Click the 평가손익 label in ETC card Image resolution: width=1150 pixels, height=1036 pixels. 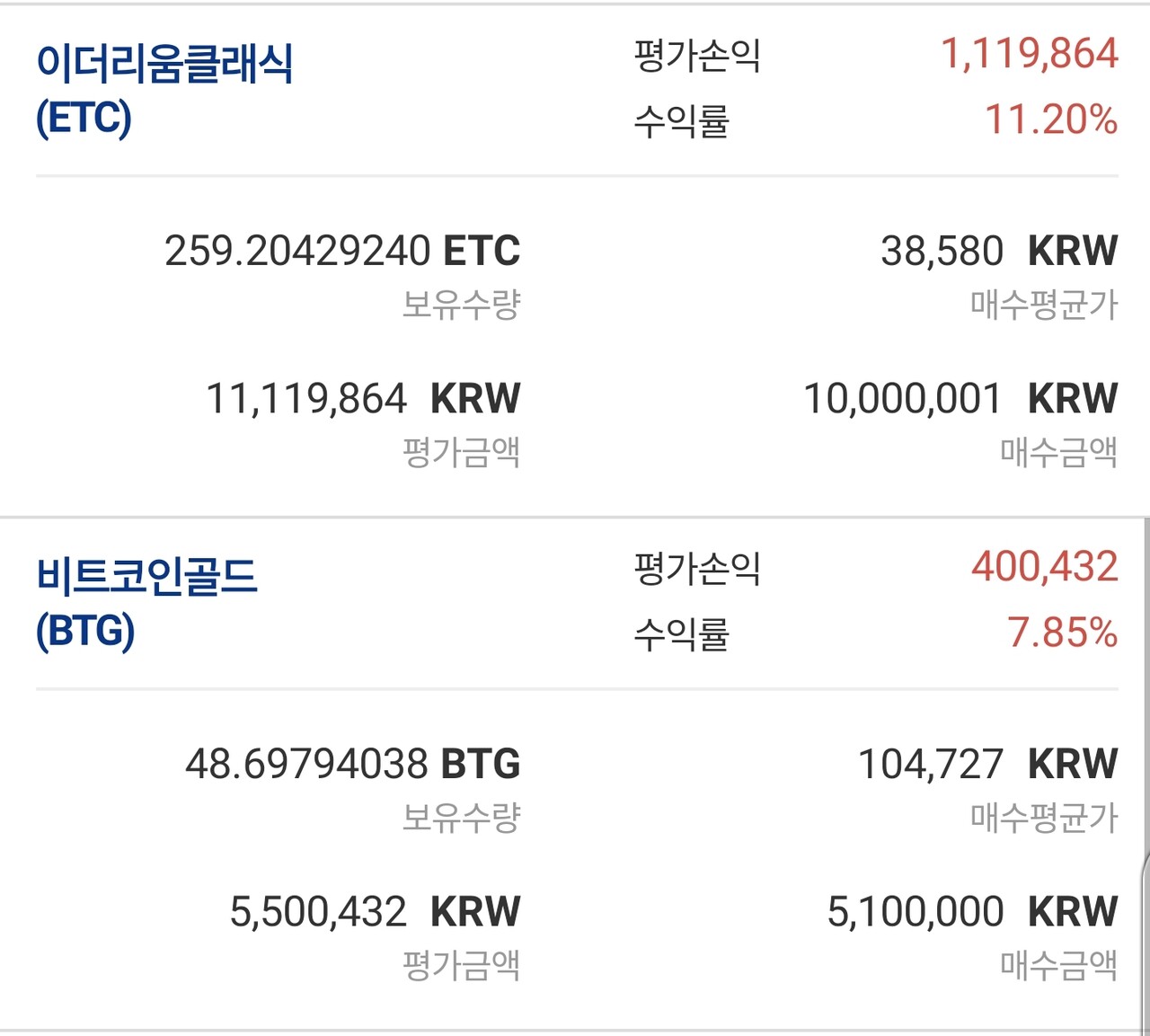tap(697, 55)
